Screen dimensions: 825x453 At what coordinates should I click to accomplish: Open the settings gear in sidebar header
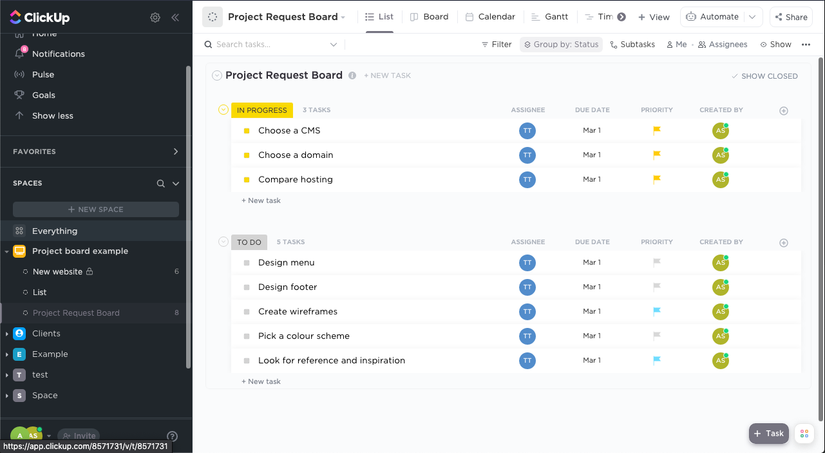point(155,17)
